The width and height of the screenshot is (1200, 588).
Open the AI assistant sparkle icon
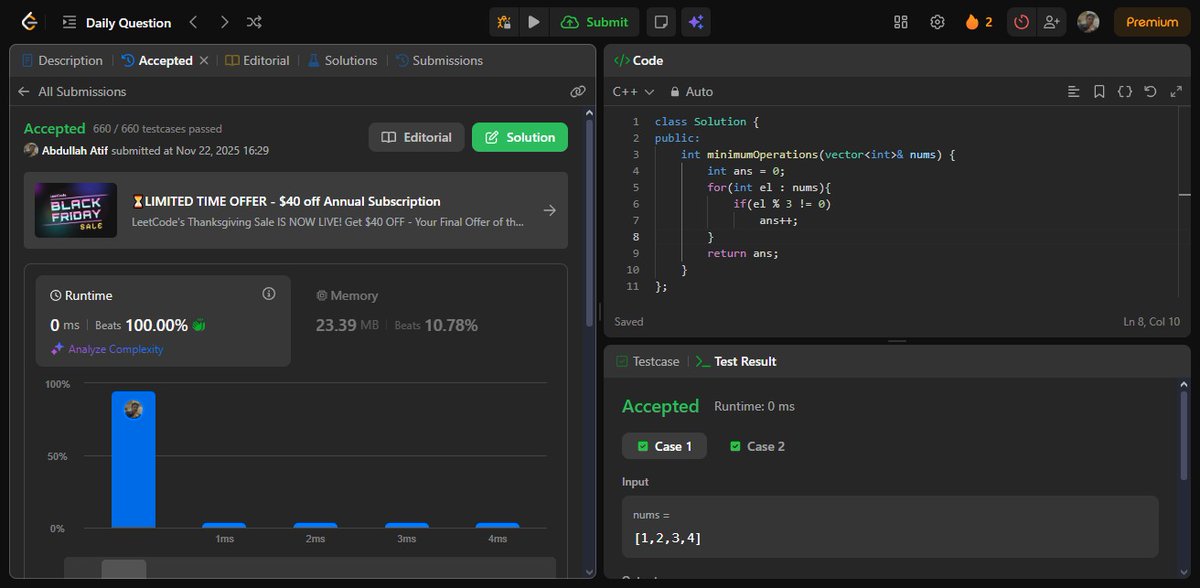tap(696, 22)
